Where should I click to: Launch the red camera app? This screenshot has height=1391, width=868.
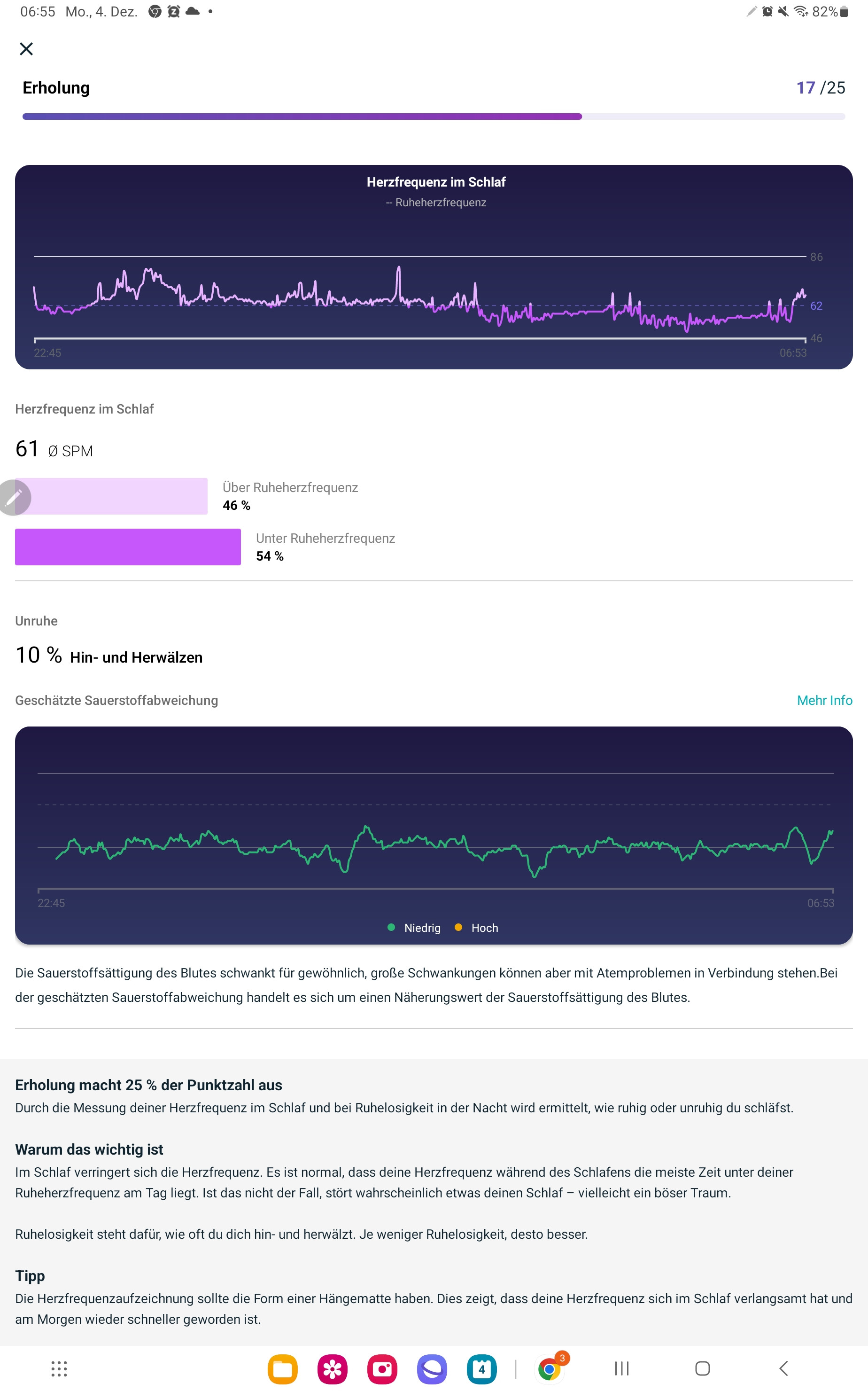point(382,1369)
